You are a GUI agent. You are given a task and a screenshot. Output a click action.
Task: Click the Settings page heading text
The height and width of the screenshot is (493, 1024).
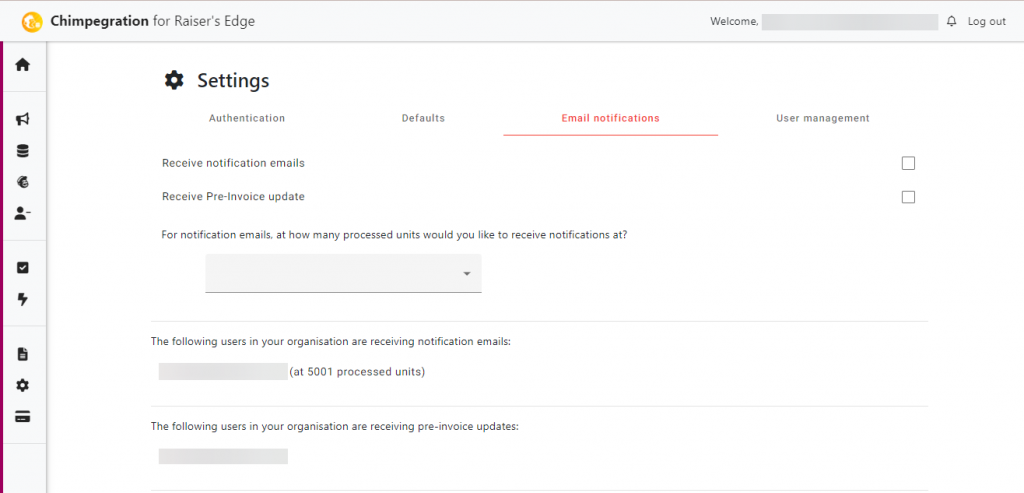pyautogui.click(x=233, y=81)
